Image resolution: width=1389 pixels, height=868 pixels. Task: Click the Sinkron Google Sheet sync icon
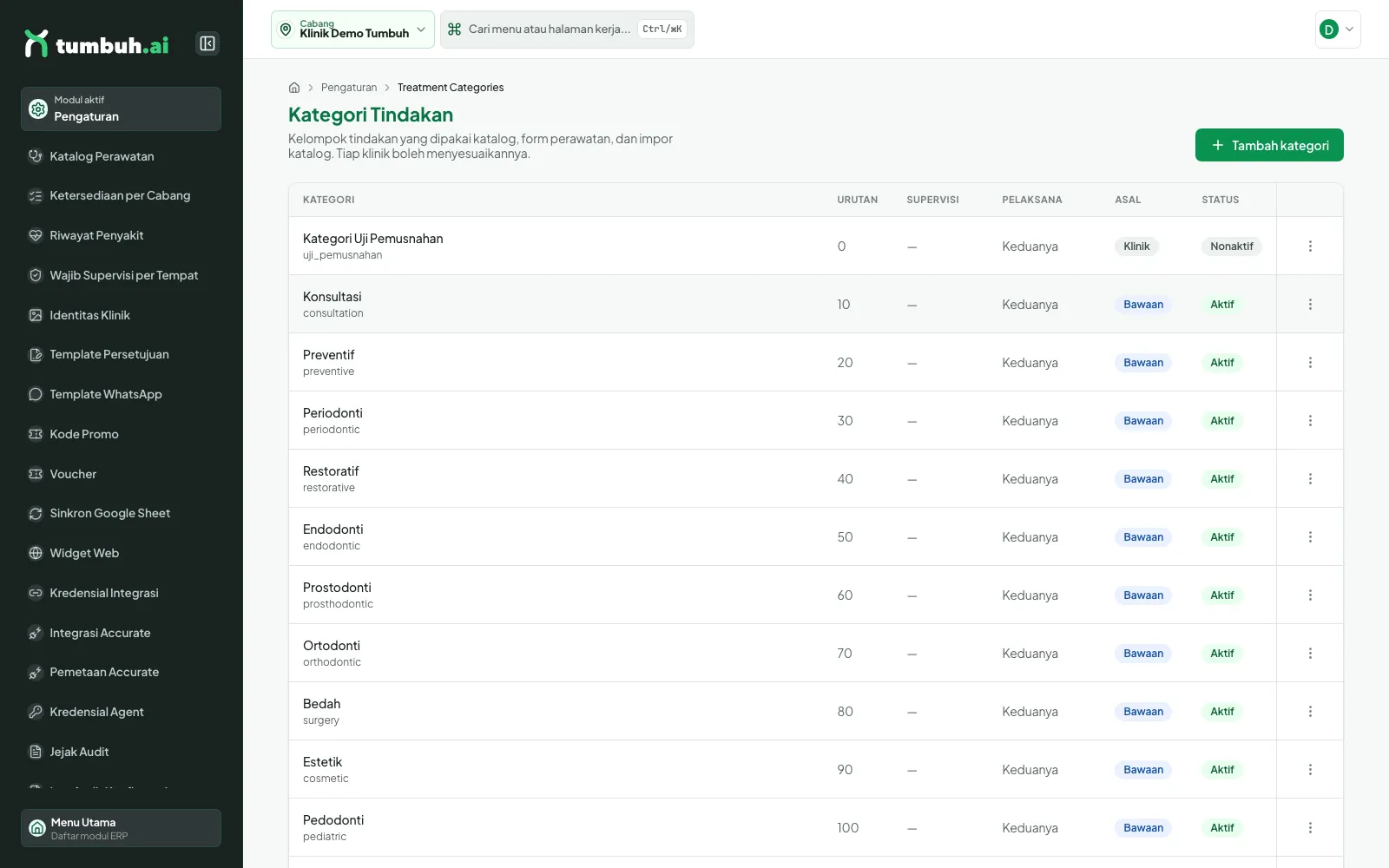[x=36, y=513]
